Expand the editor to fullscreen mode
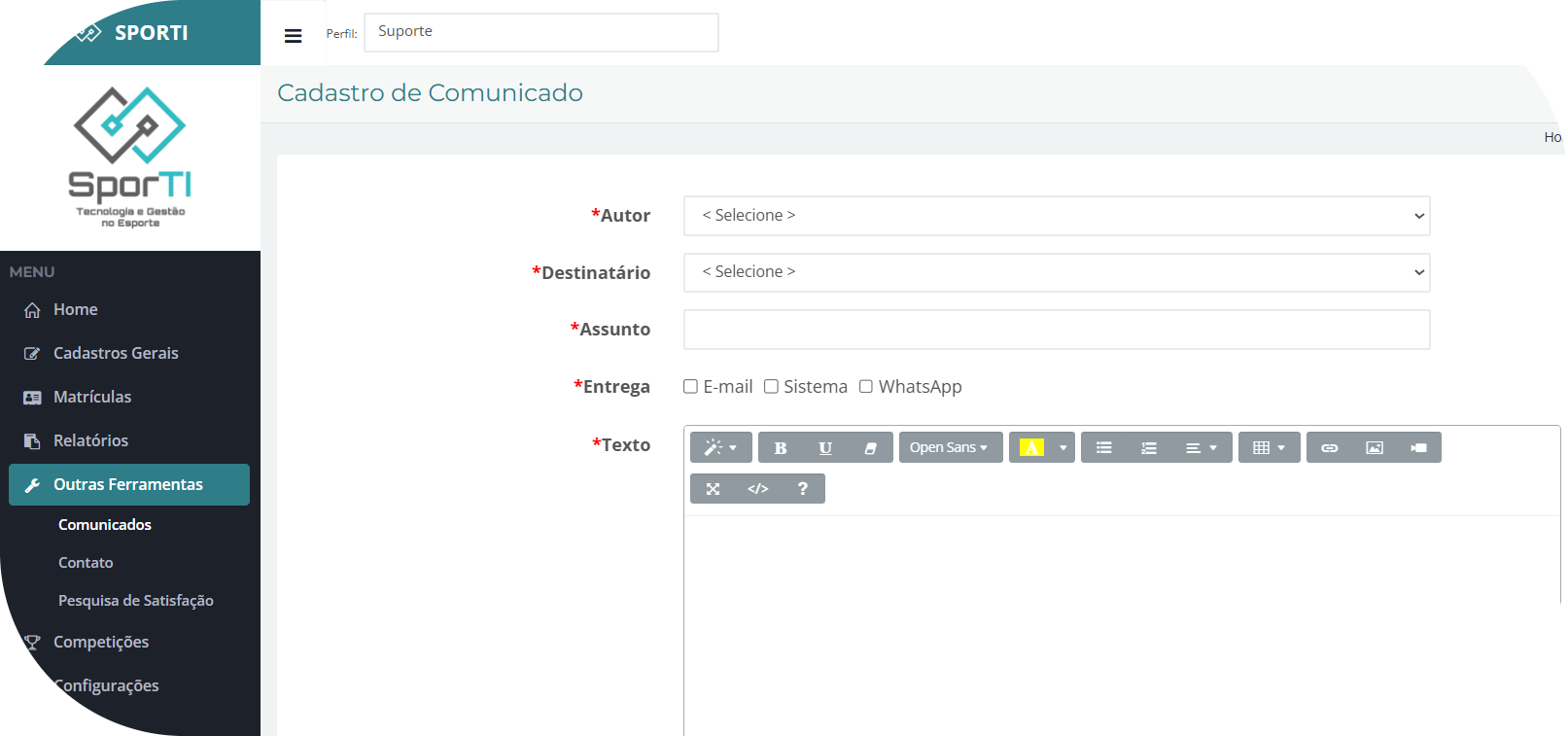 [x=713, y=489]
